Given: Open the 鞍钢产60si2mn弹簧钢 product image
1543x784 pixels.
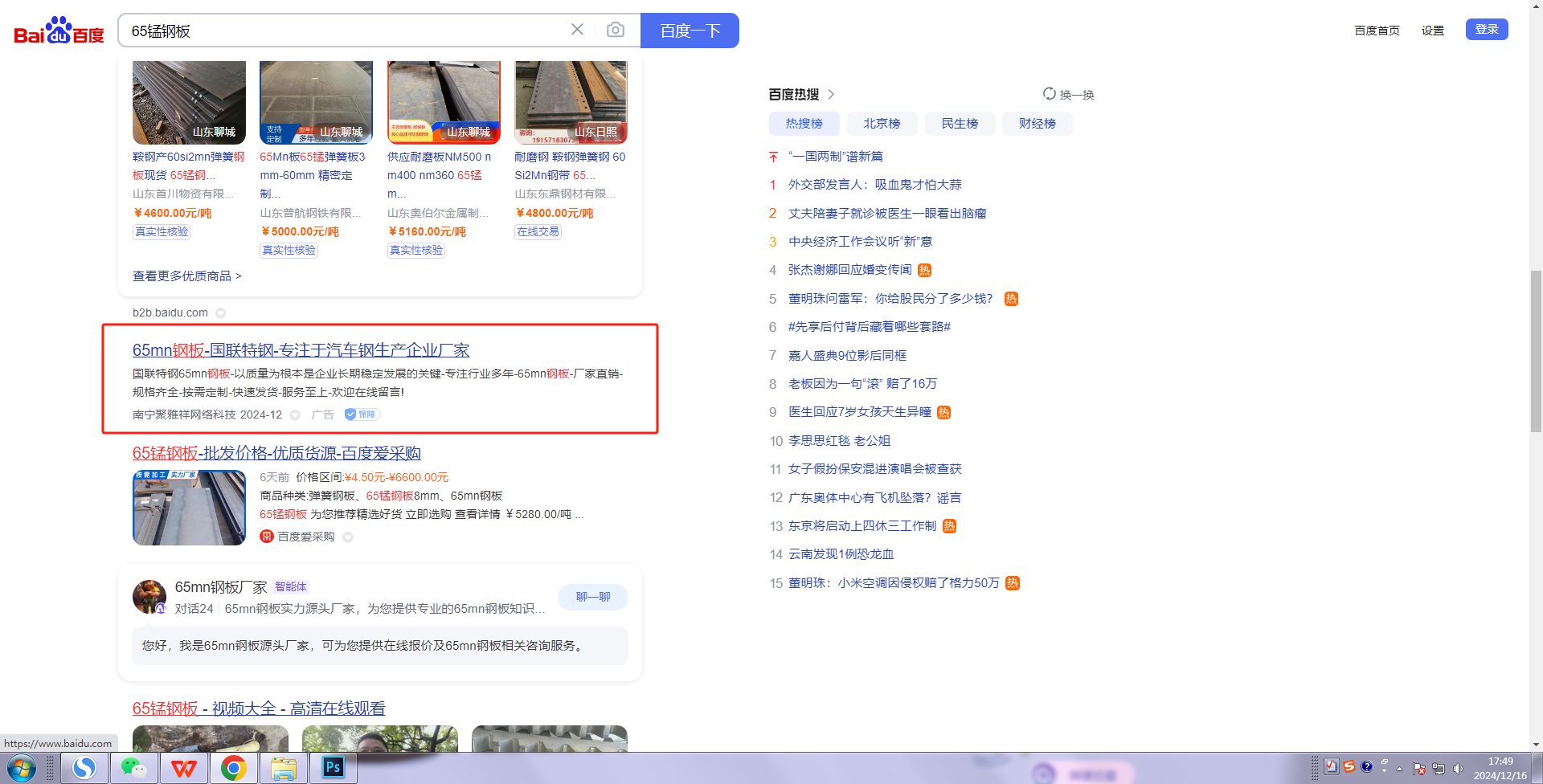Looking at the screenshot, I should pos(189,103).
